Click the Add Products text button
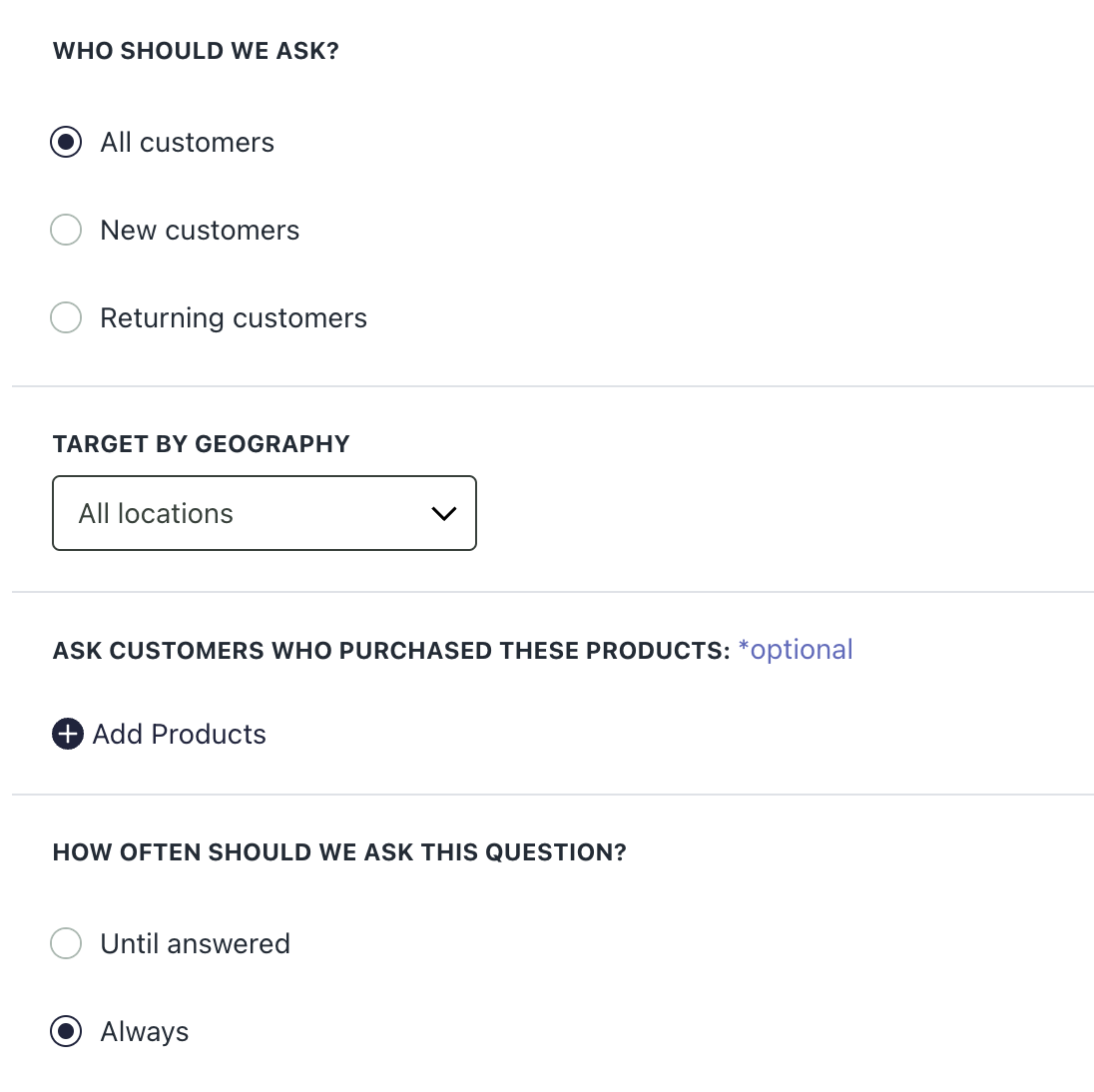 180,735
